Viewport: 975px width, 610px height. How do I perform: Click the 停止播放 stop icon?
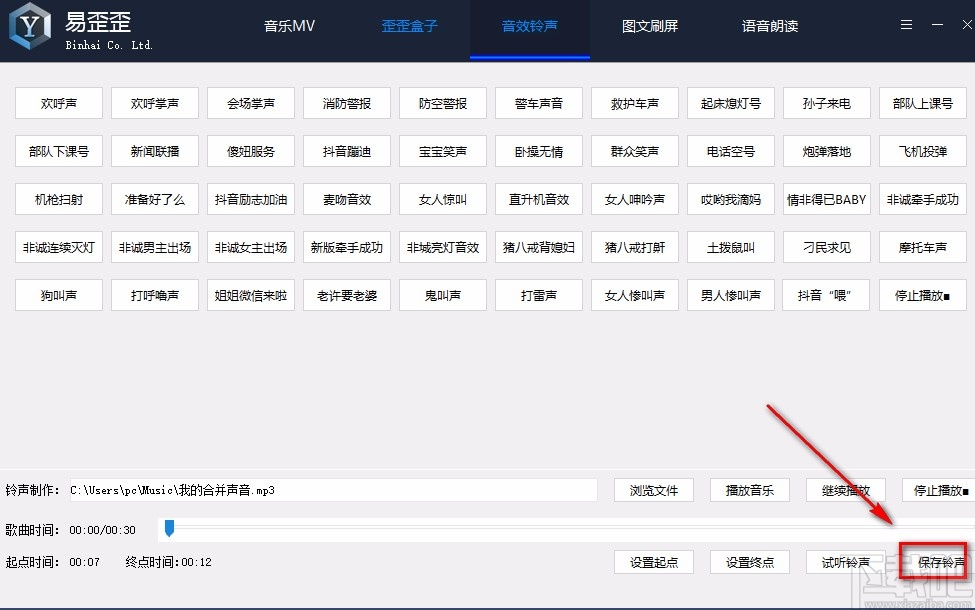922,295
